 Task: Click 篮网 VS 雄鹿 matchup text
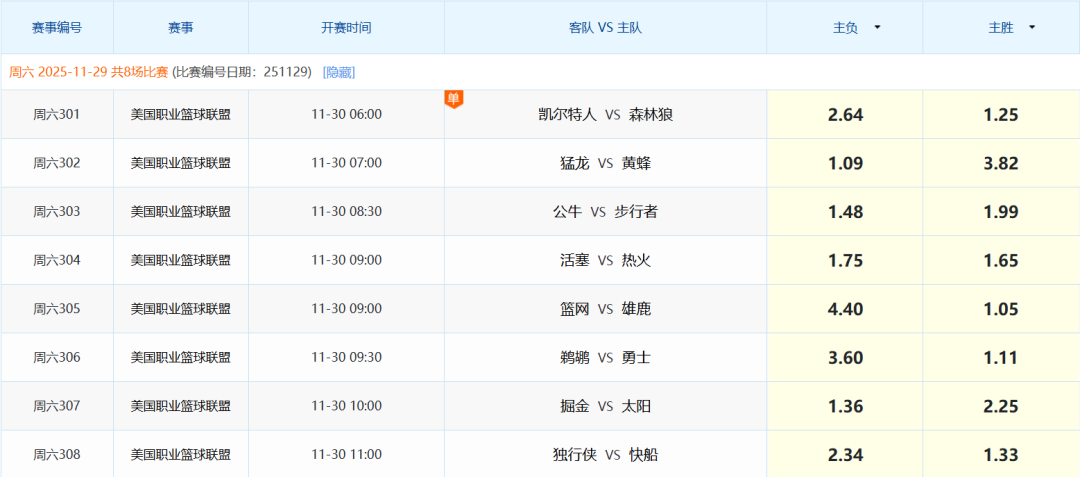[605, 309]
